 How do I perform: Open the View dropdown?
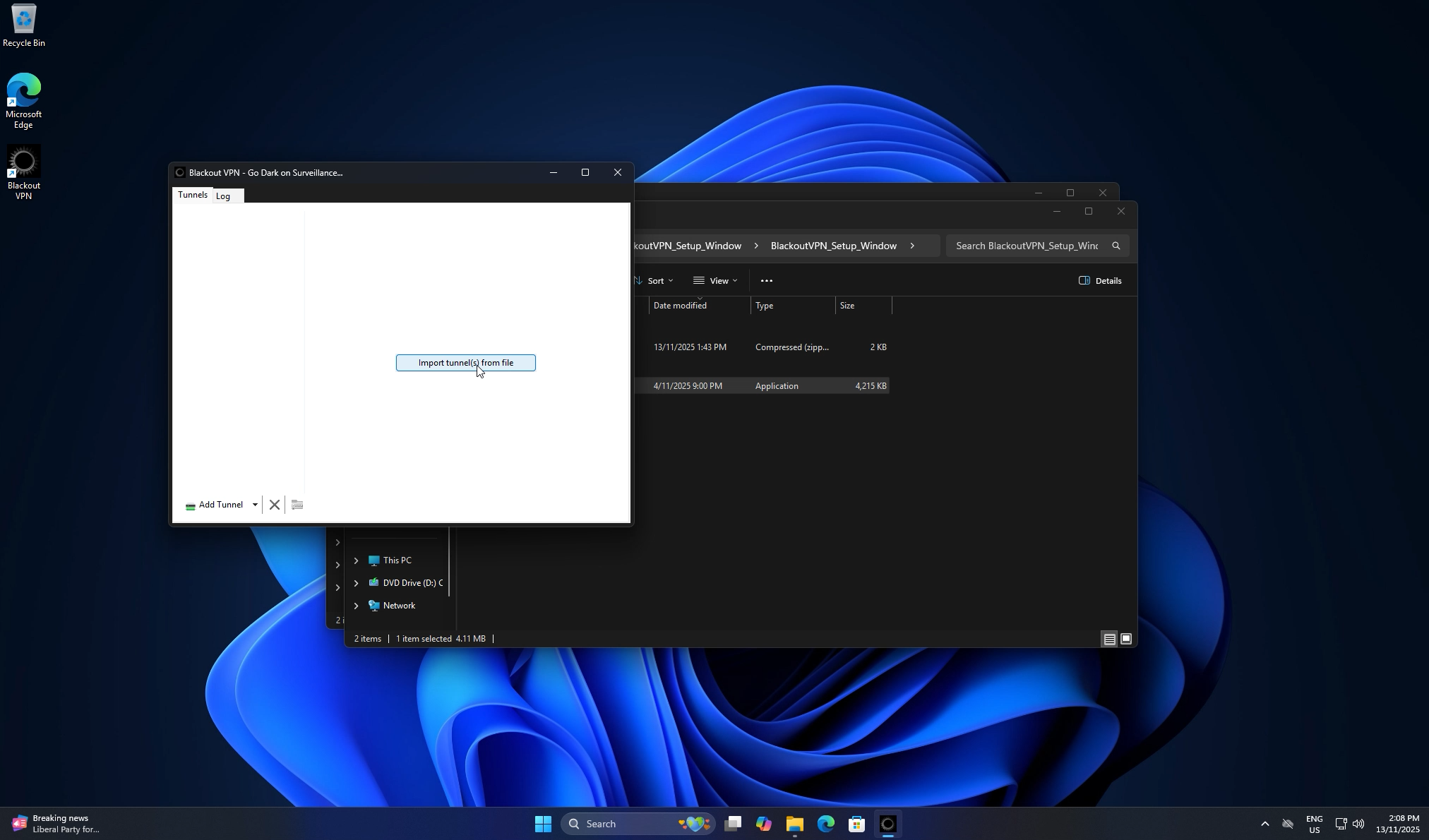pyautogui.click(x=715, y=280)
